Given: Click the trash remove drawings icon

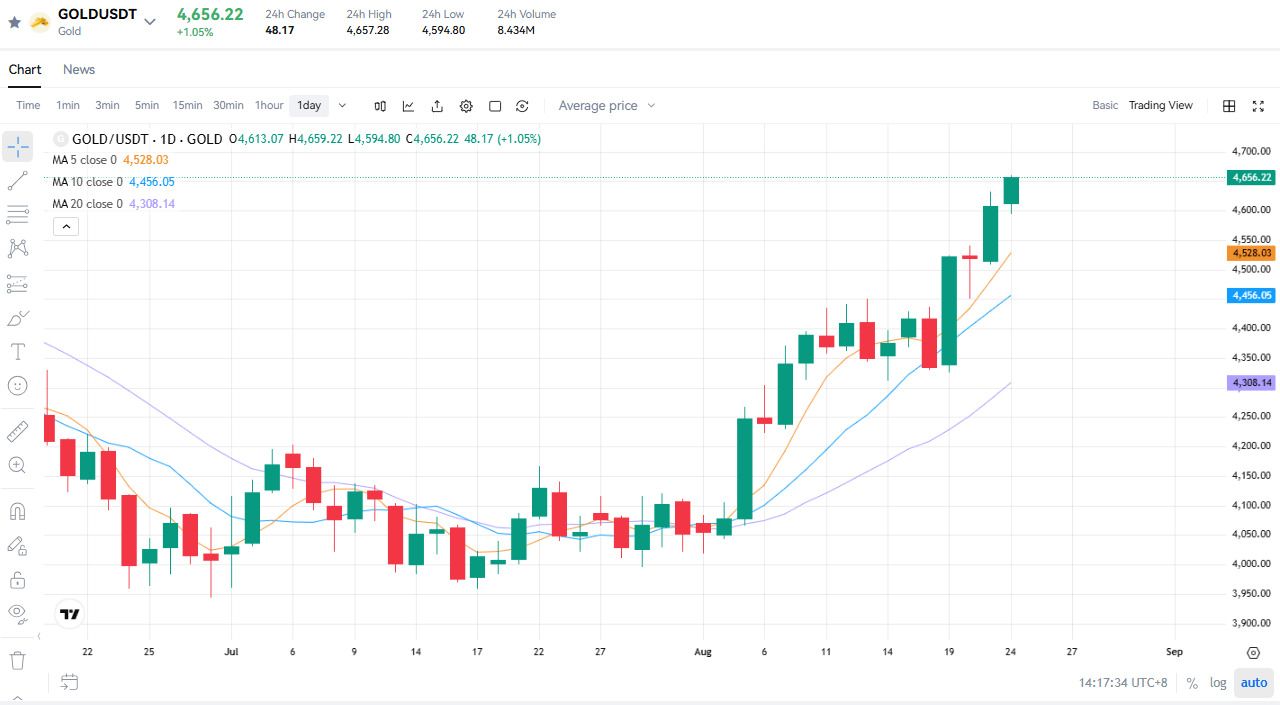Looking at the screenshot, I should pos(17,660).
